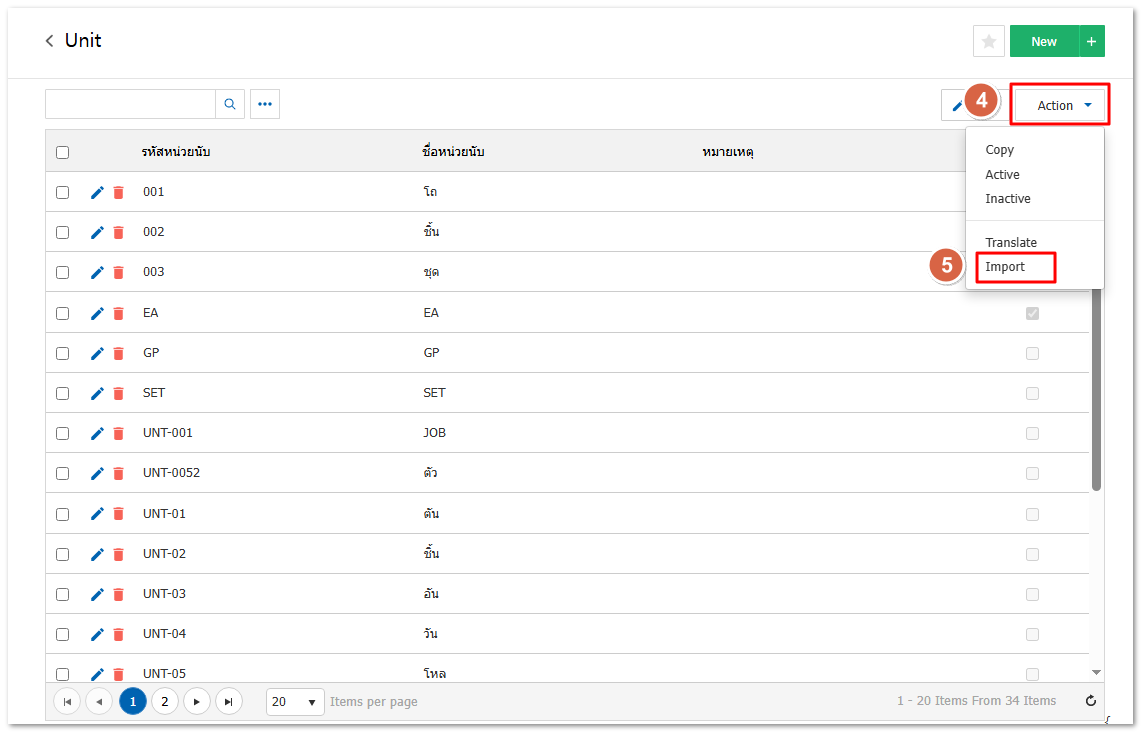Edit the SET unit using pencil icon
The width and height of the screenshot is (1141, 732).
(x=97, y=393)
